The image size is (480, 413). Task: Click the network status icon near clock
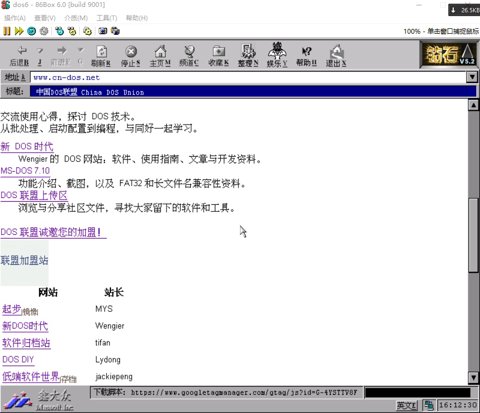tap(428, 405)
